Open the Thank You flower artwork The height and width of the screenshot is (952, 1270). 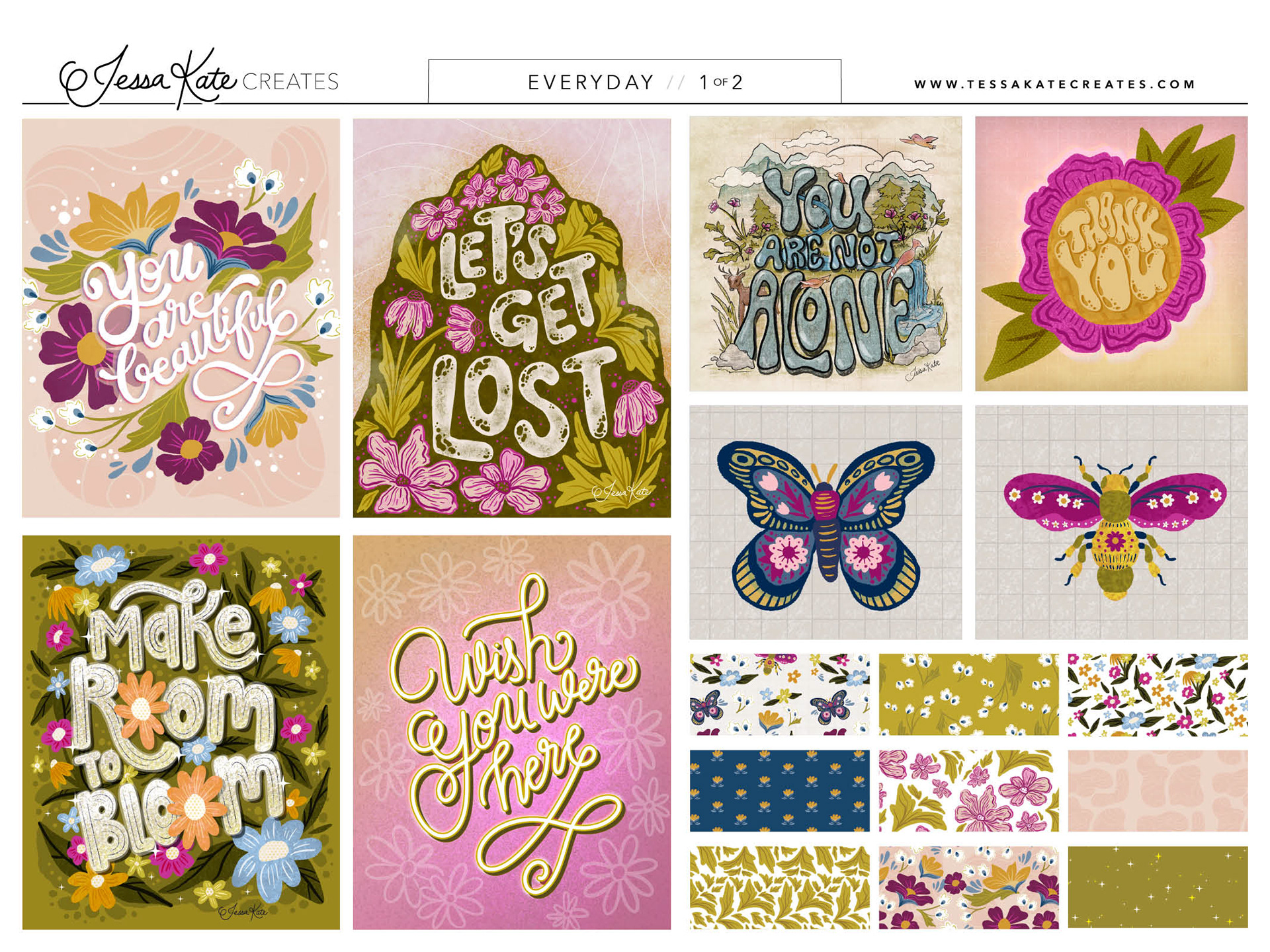(1111, 254)
